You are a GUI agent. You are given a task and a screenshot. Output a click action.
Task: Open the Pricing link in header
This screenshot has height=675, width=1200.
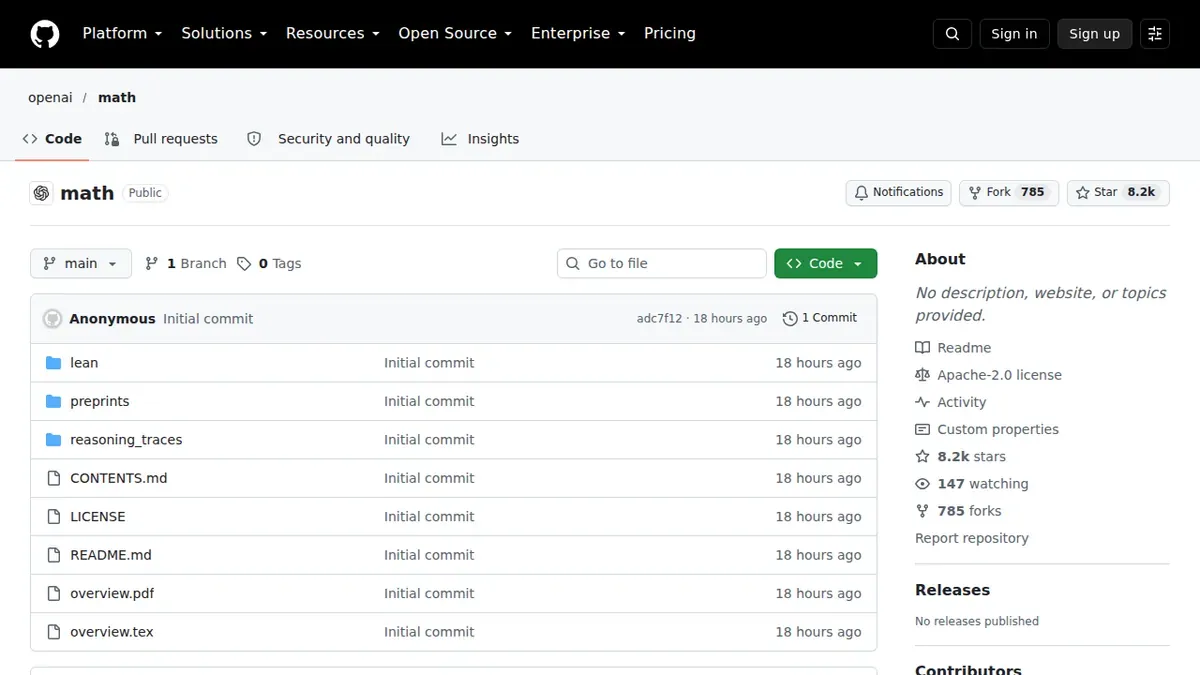click(670, 33)
